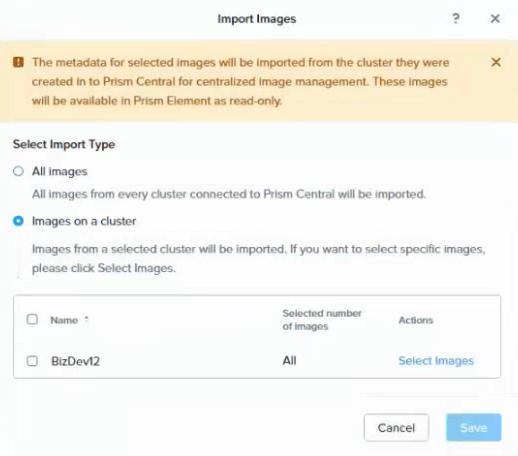
Task: Click the BizDev12 cluster name
Action: pos(75,361)
